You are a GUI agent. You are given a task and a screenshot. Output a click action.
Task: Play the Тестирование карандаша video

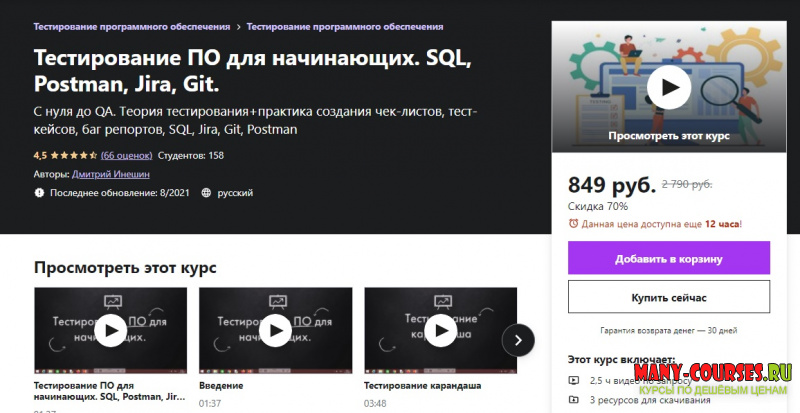pyautogui.click(x=440, y=329)
